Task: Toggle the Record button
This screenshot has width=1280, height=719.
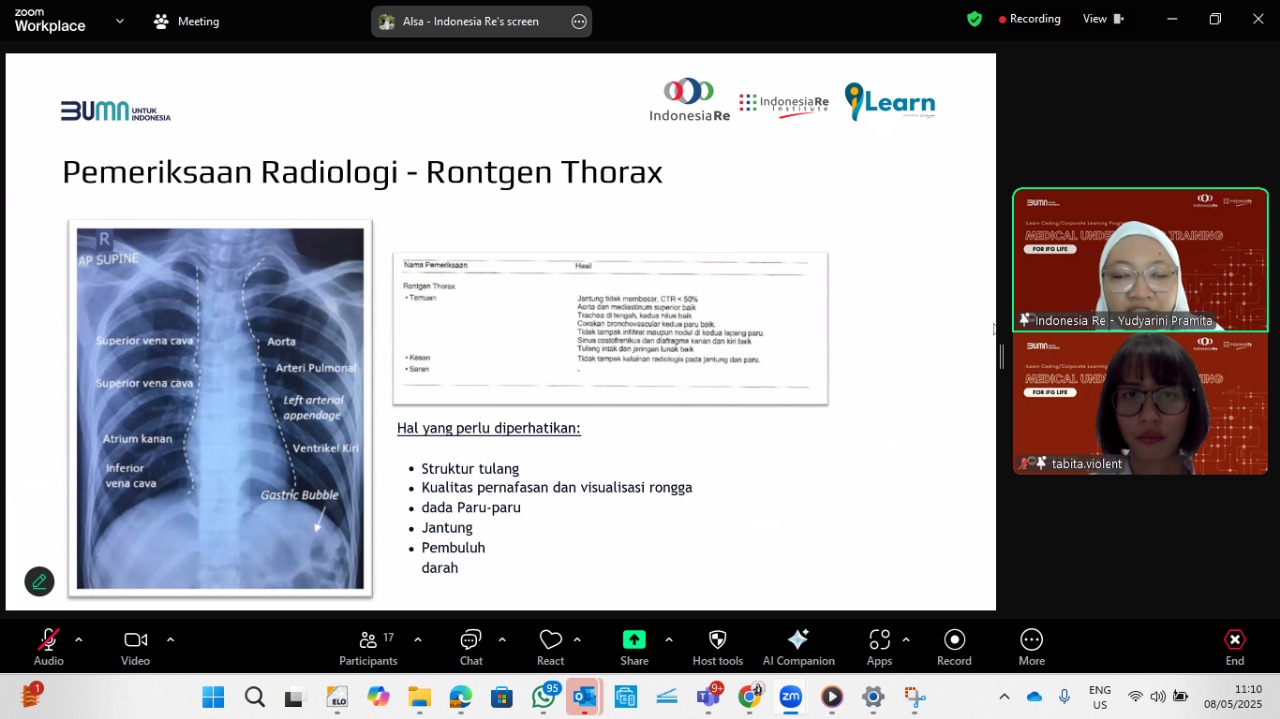Action: (x=954, y=640)
